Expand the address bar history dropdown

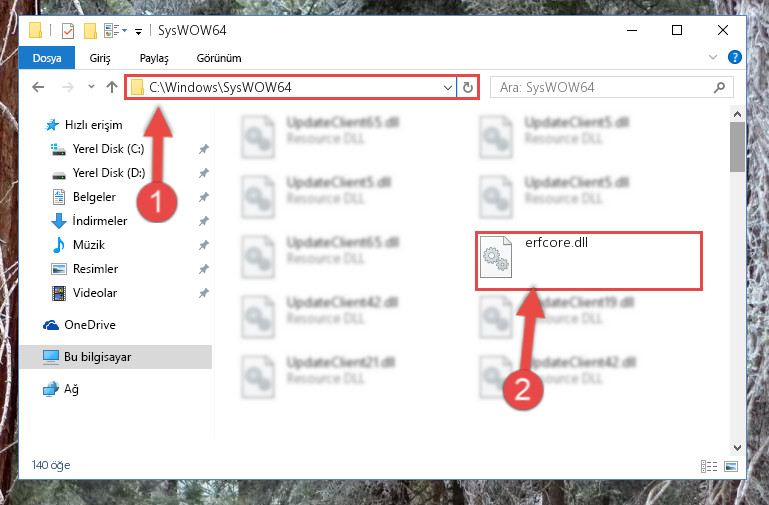[447, 87]
